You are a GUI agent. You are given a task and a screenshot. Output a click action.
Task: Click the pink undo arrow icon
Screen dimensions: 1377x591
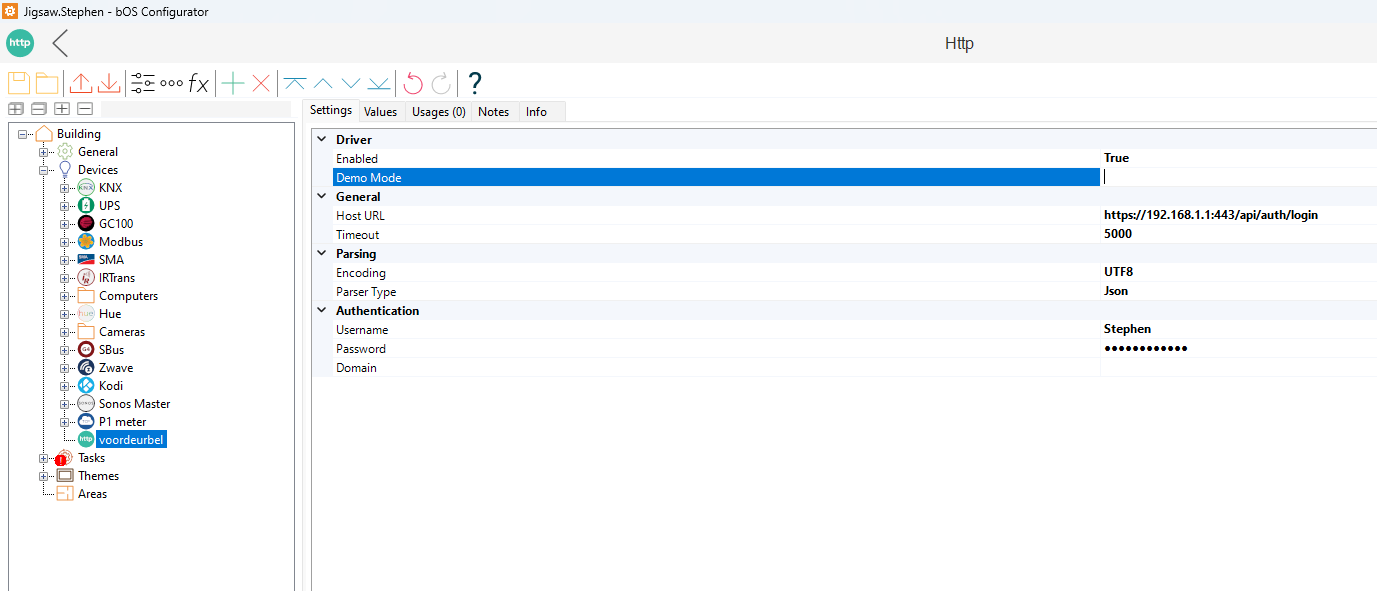[x=413, y=83]
